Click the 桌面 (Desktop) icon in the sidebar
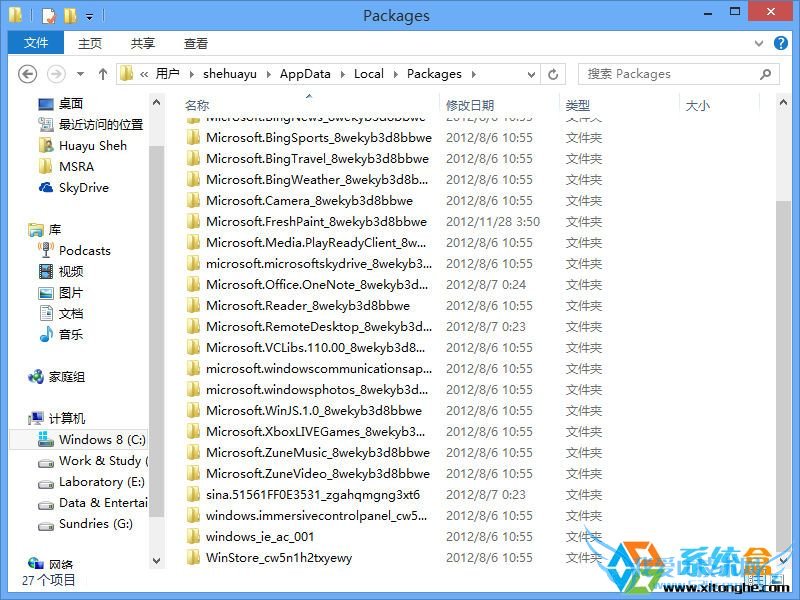Screen dimensions: 800x600 (x=47, y=103)
